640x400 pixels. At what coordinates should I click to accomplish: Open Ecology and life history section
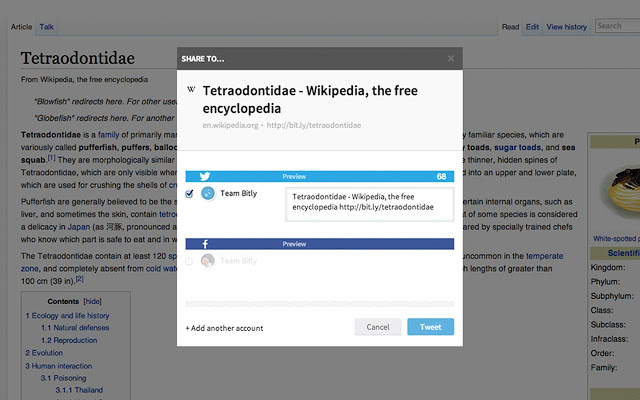pyautogui.click(x=67, y=316)
